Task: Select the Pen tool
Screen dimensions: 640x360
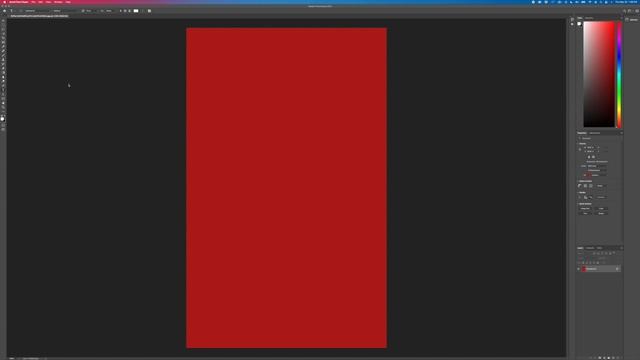Action: (3, 85)
